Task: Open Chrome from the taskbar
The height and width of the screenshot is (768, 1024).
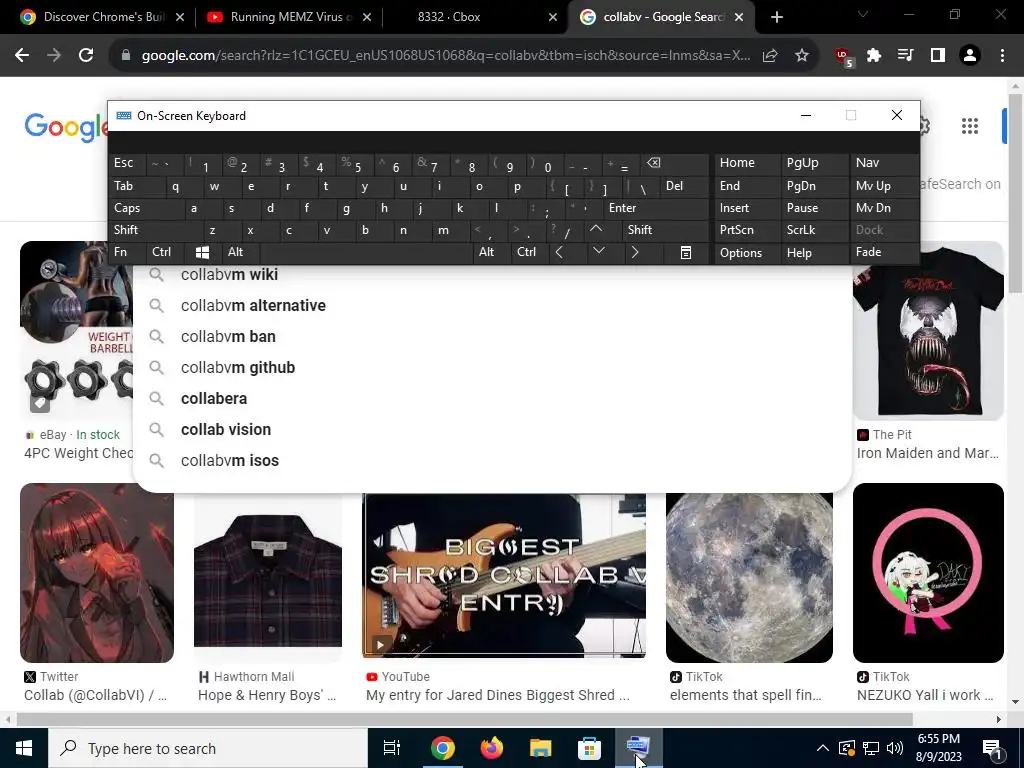Action: [x=442, y=748]
